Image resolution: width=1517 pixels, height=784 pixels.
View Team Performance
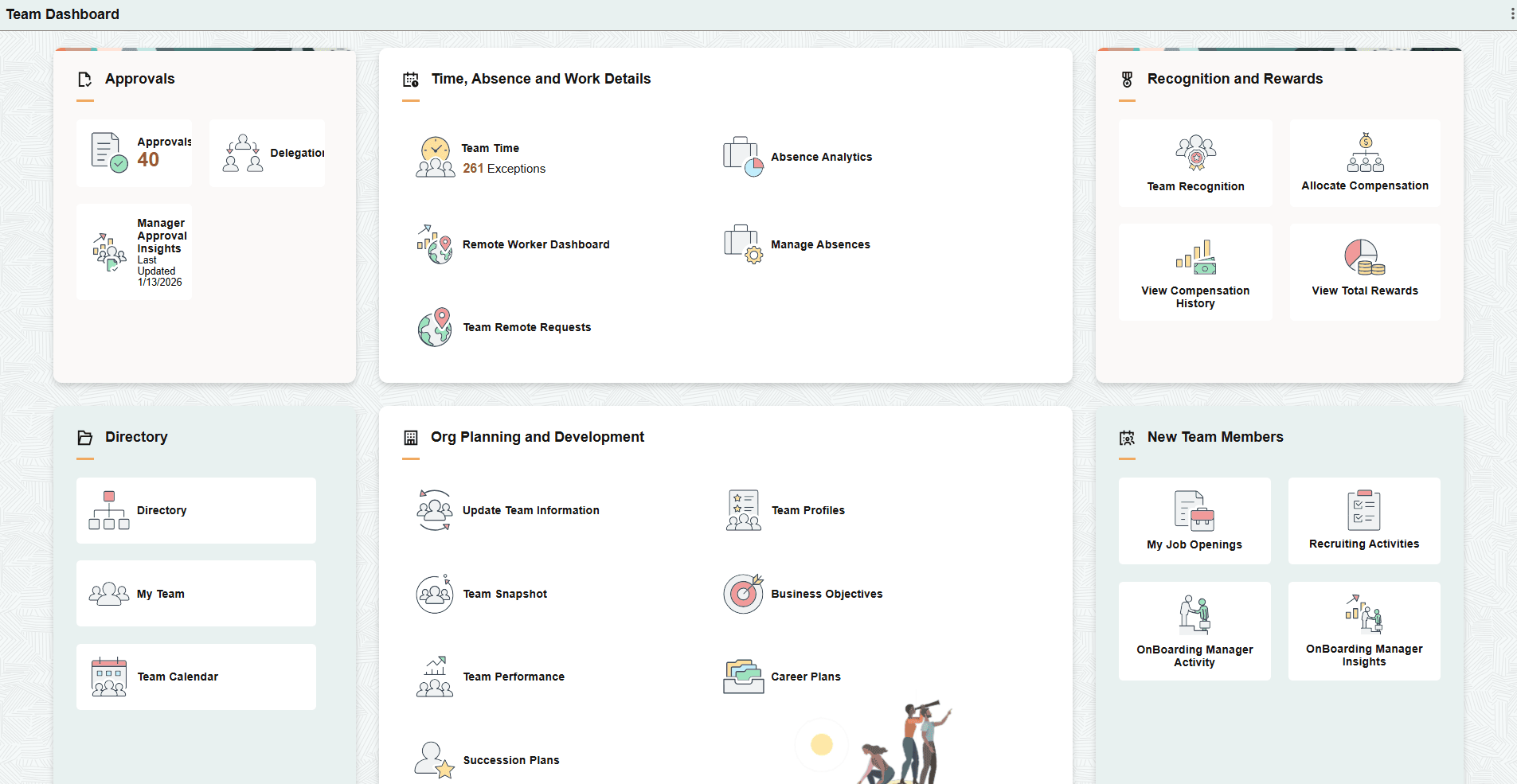click(x=514, y=677)
